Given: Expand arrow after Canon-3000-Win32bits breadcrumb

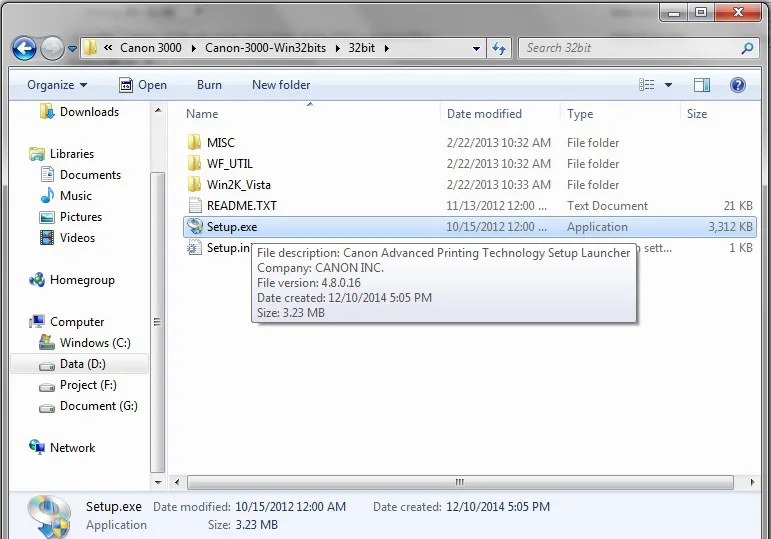Looking at the screenshot, I should pyautogui.click(x=337, y=48).
